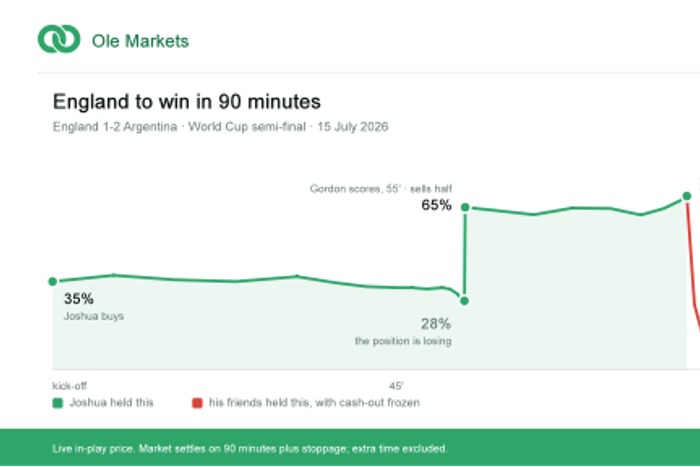This screenshot has width=700, height=467.
Task: Toggle the cash-out frozen legend label
Action: (314, 403)
